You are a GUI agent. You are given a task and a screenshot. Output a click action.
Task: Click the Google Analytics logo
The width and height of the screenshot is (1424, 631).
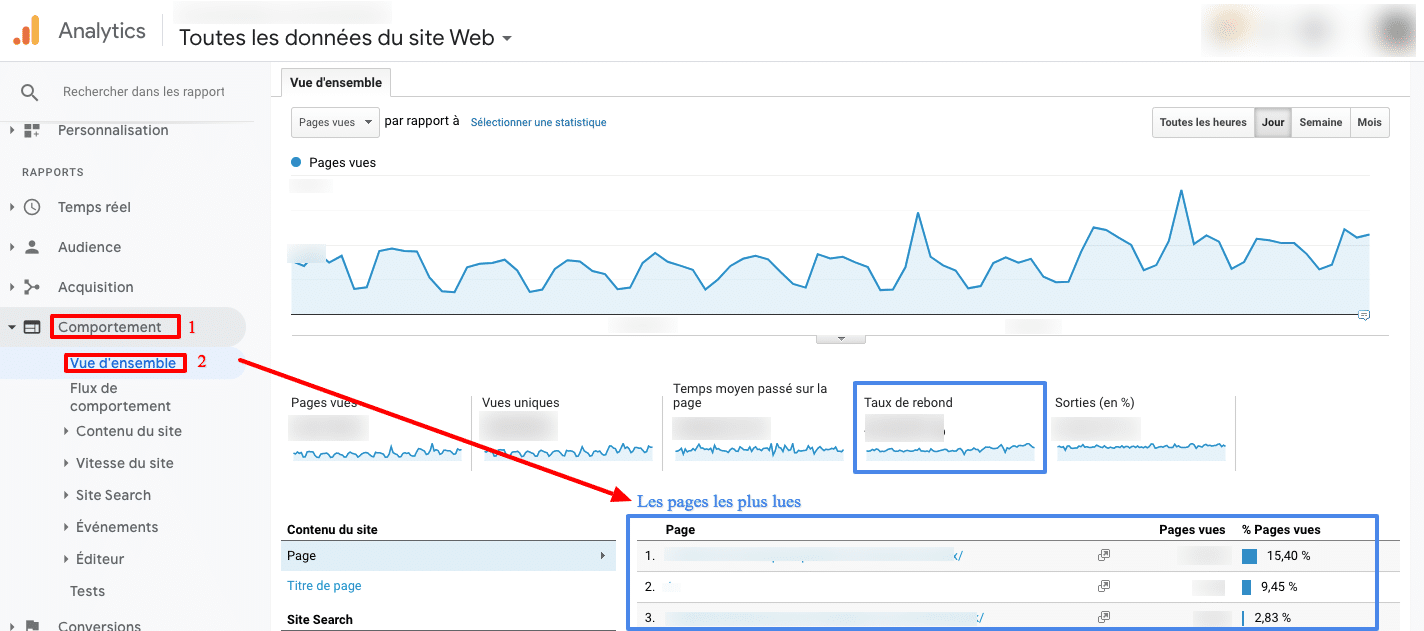click(26, 31)
